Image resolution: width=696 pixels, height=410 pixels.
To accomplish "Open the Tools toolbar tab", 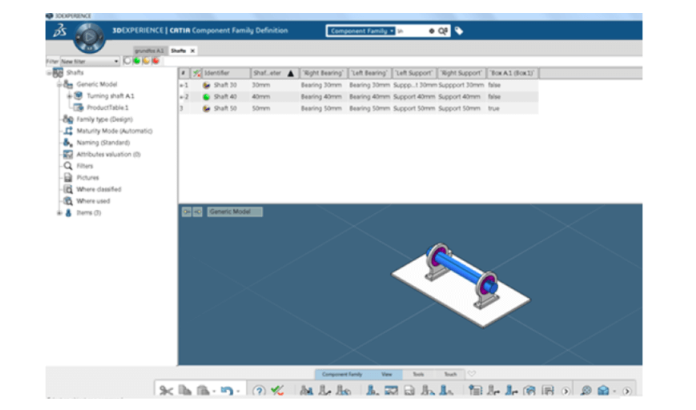I will [418, 375].
